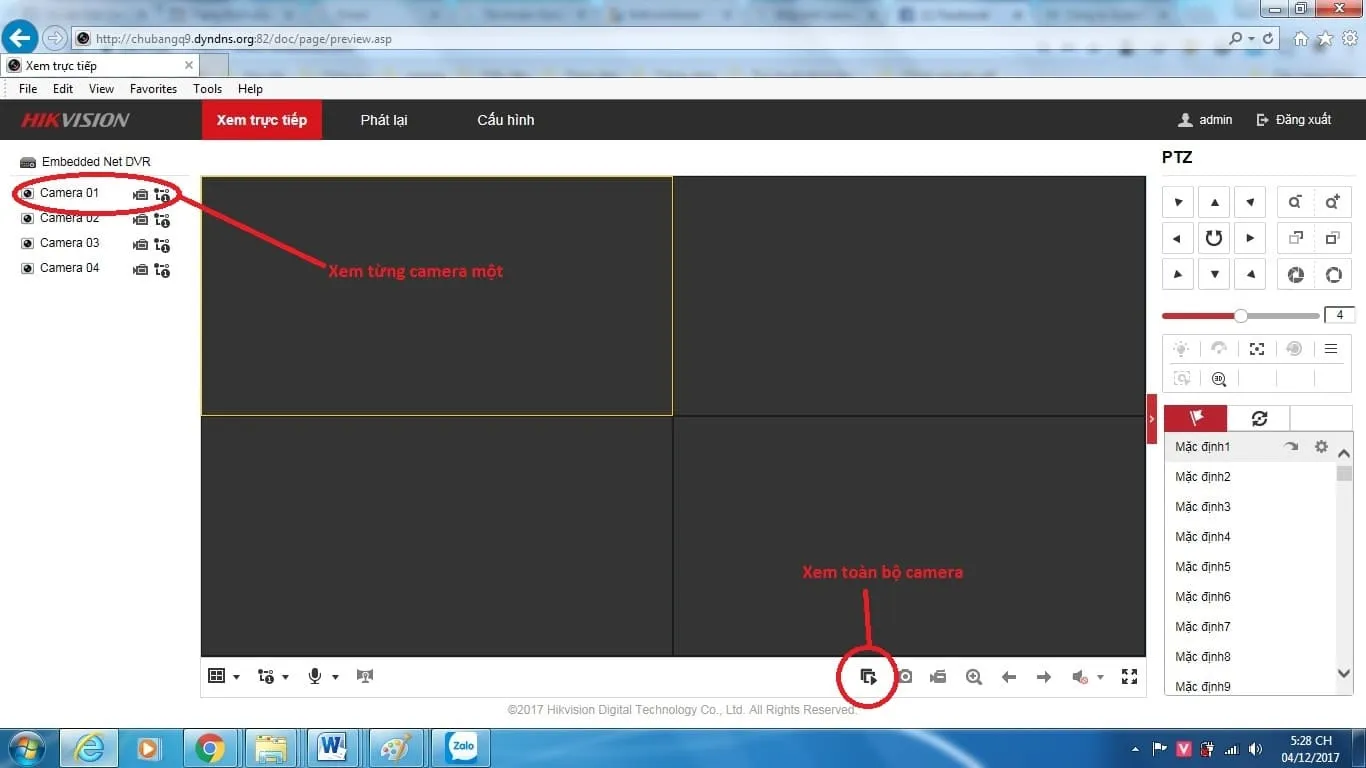Enable recording for Camera 03
The height and width of the screenshot is (768, 1366).
(x=142, y=244)
